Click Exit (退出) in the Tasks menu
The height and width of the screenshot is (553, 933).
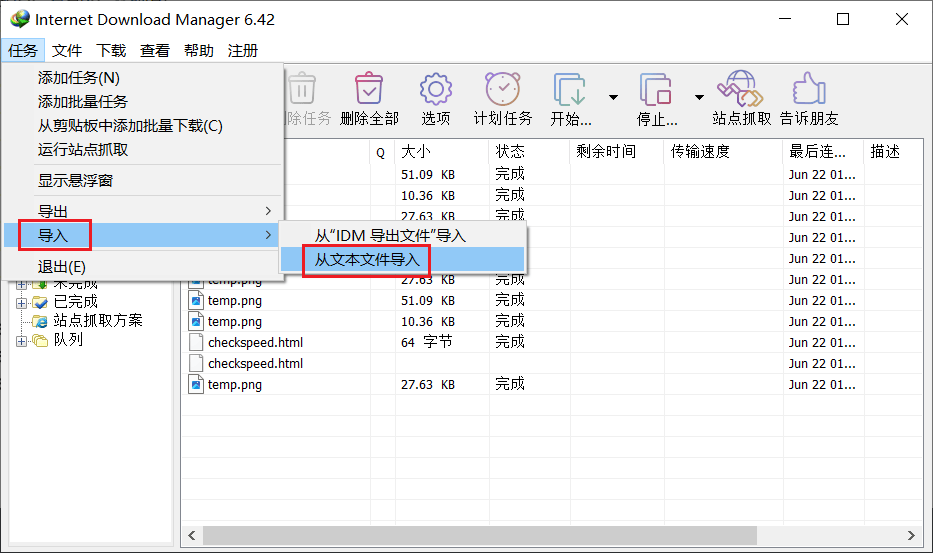pyautogui.click(x=62, y=266)
